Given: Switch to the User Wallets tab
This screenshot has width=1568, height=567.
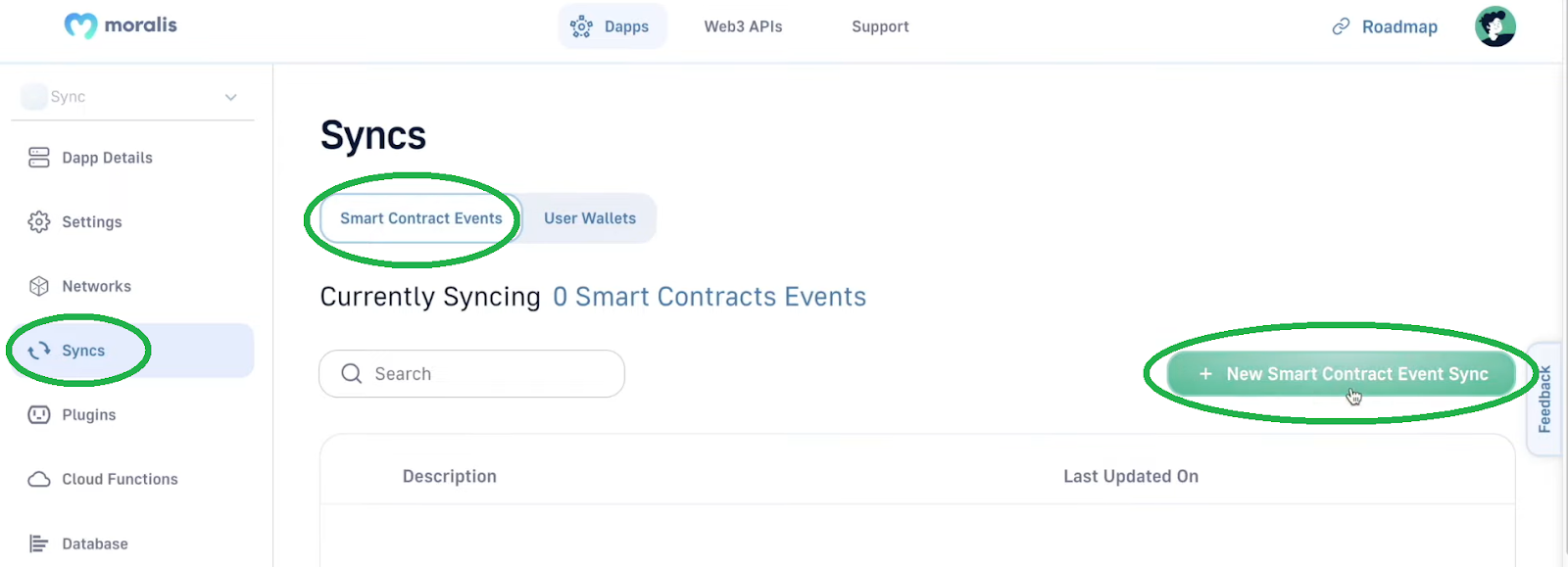Looking at the screenshot, I should 590,218.
